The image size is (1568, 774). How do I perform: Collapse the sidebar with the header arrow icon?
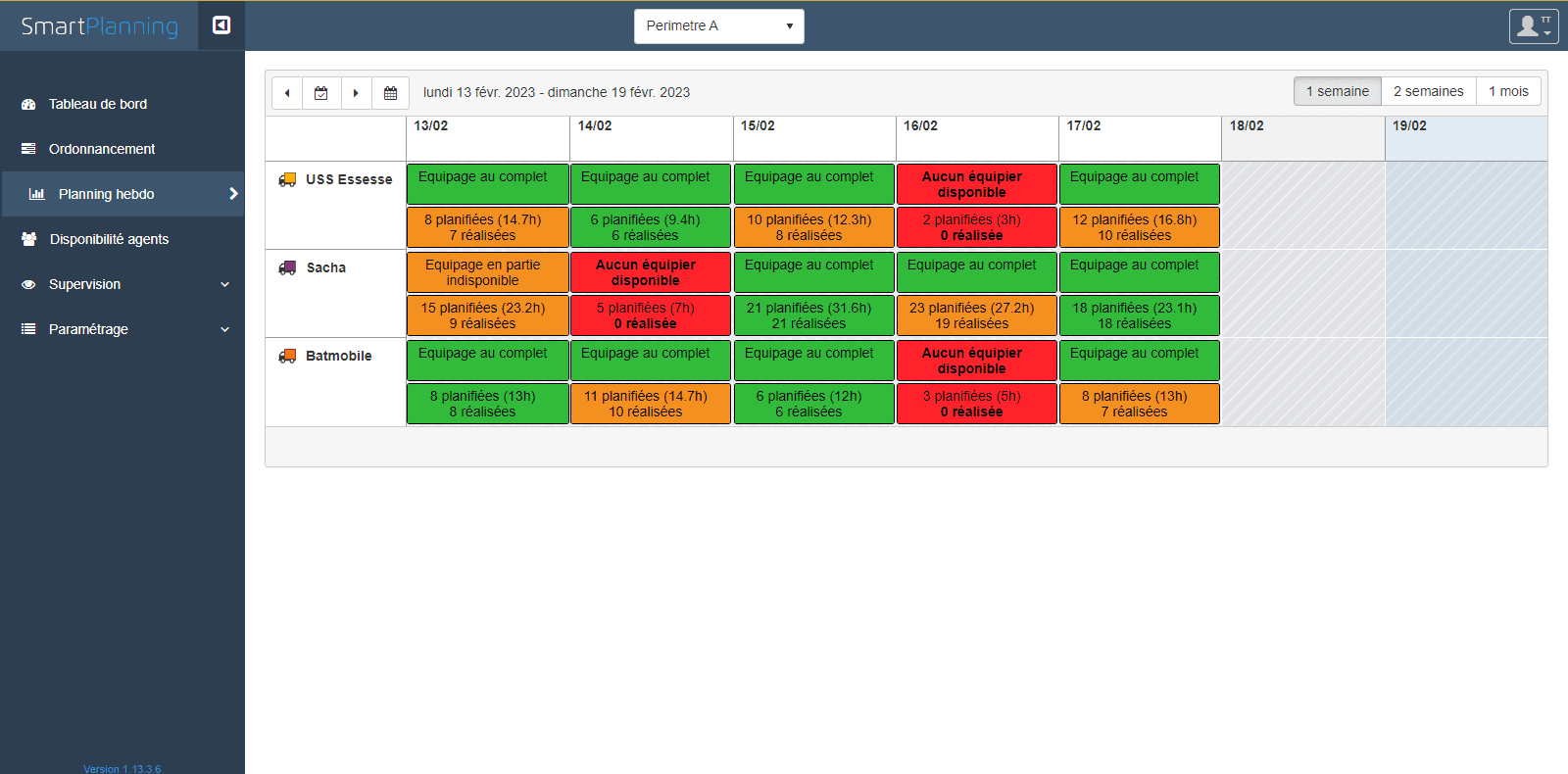click(x=221, y=25)
